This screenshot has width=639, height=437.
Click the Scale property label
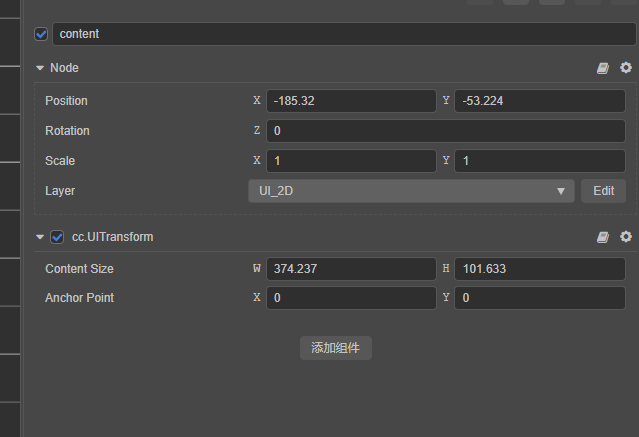(60, 161)
